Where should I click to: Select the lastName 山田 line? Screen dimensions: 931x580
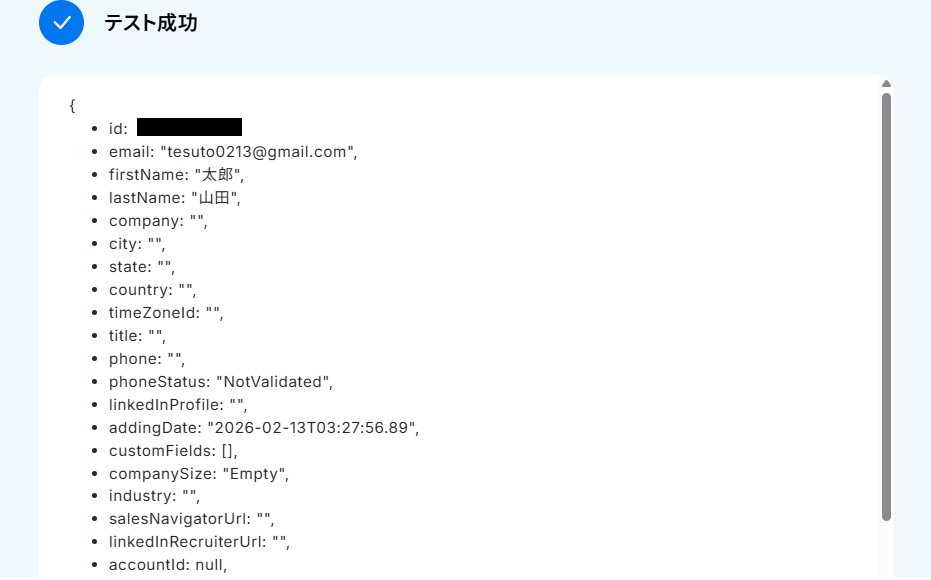(x=175, y=198)
